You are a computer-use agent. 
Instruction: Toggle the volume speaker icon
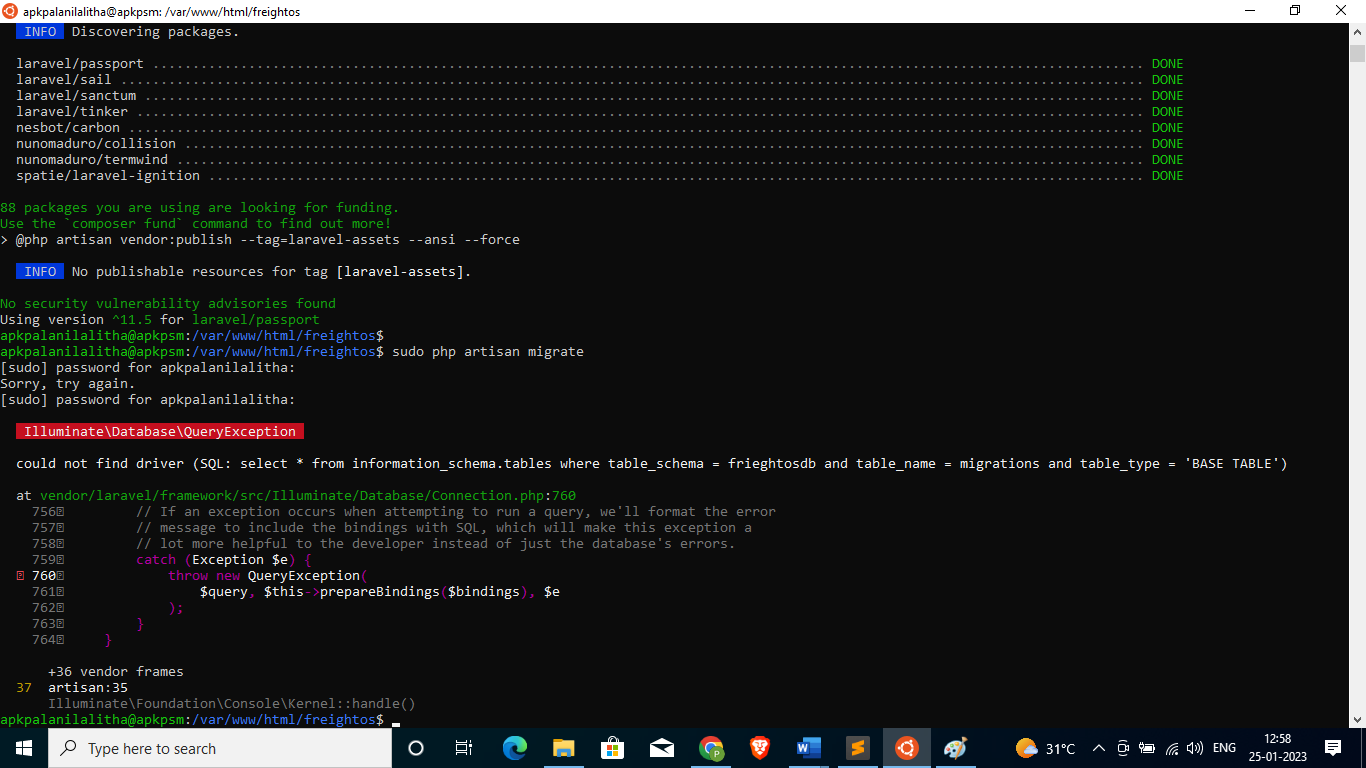click(1194, 748)
